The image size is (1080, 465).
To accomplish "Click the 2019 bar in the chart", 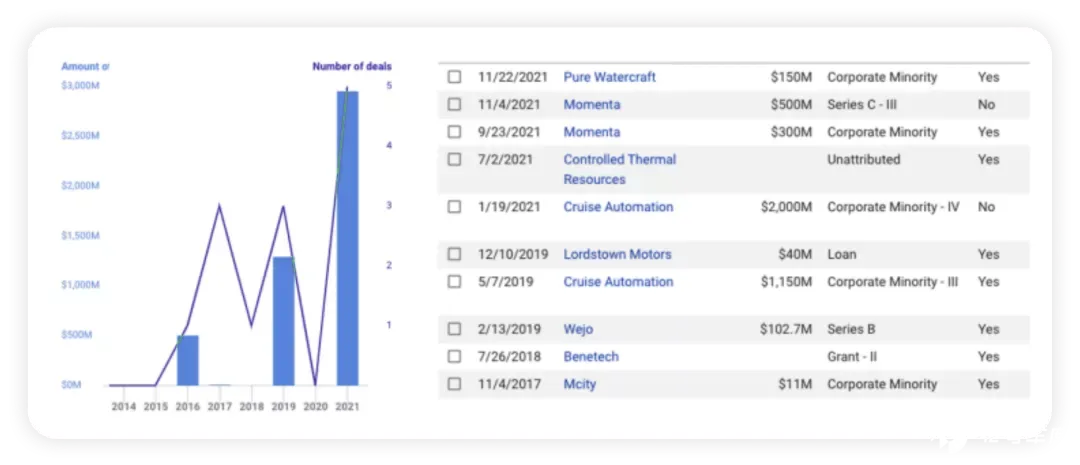I will coord(283,321).
